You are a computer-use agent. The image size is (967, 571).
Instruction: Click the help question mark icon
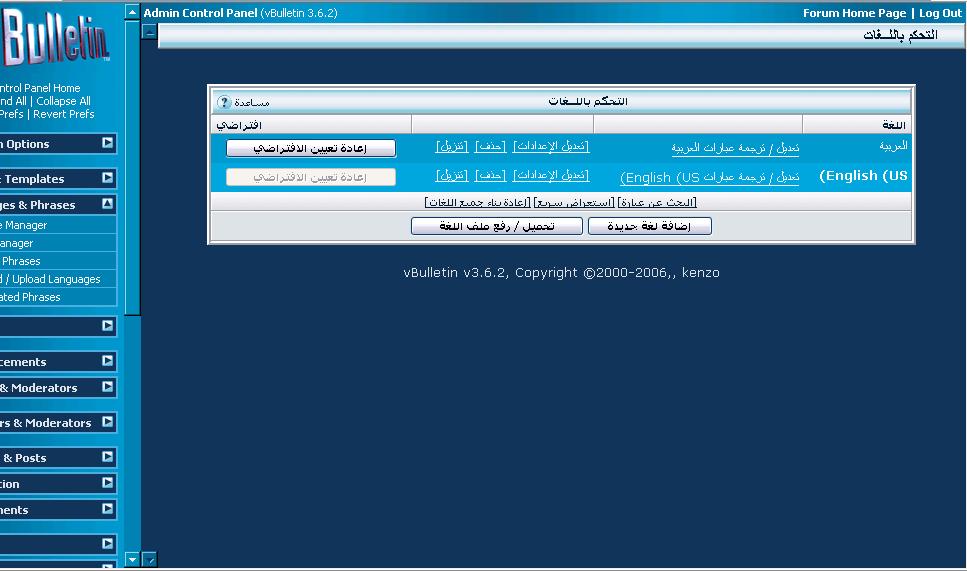pyautogui.click(x=224, y=102)
